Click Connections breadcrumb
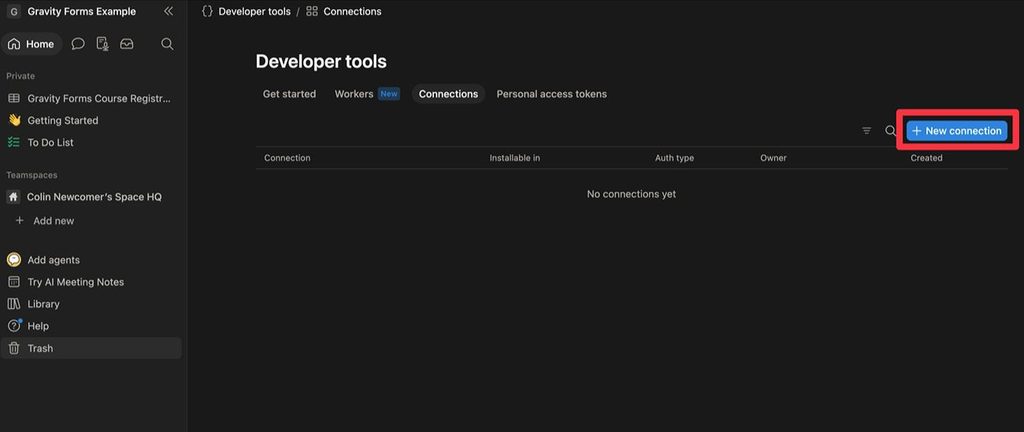The height and width of the screenshot is (432, 1024). [x=352, y=12]
